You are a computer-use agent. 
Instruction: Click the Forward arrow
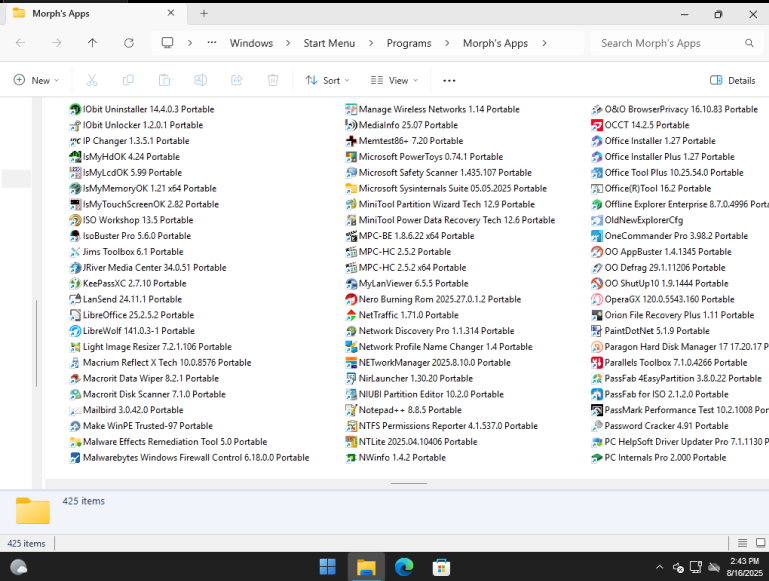56,43
